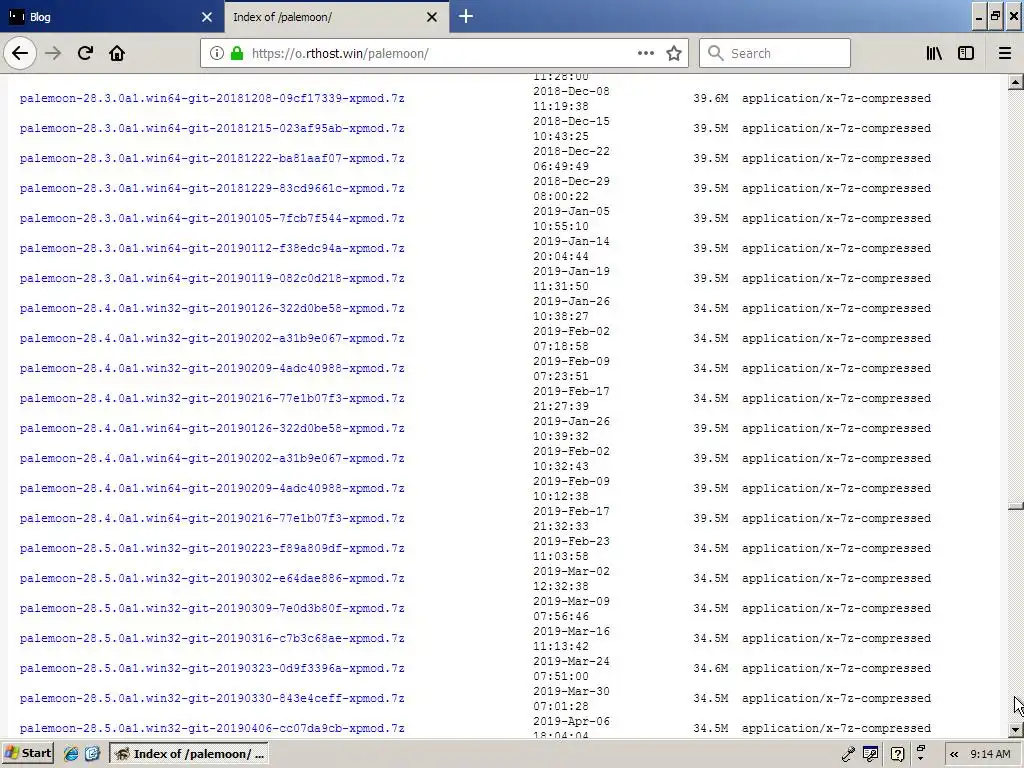Open palemoon-28.4.0a1 win64 20190202 link
Screen dimensions: 1024x768
212,458
